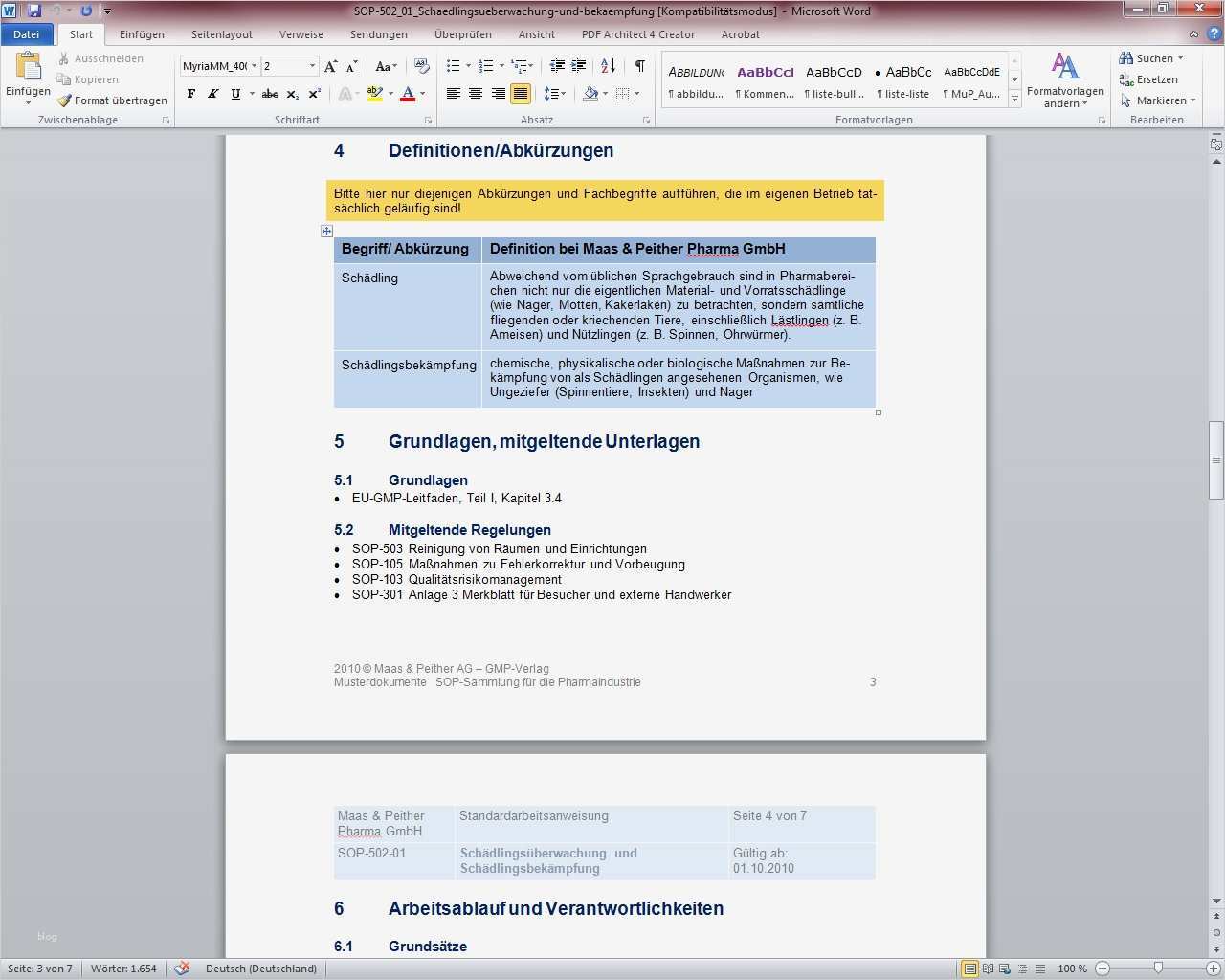Open Formatvorlagen ändern styles menu
Viewport: 1225px width, 980px height.
pos(1065,80)
